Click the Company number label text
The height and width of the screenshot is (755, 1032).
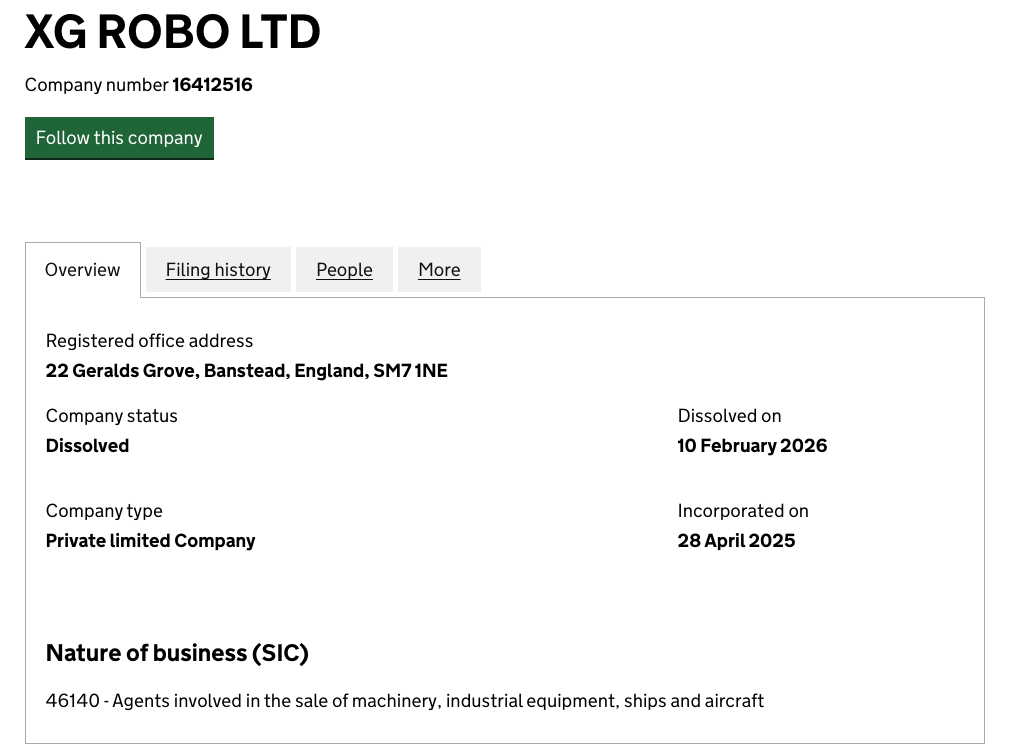pyautogui.click(x=96, y=85)
